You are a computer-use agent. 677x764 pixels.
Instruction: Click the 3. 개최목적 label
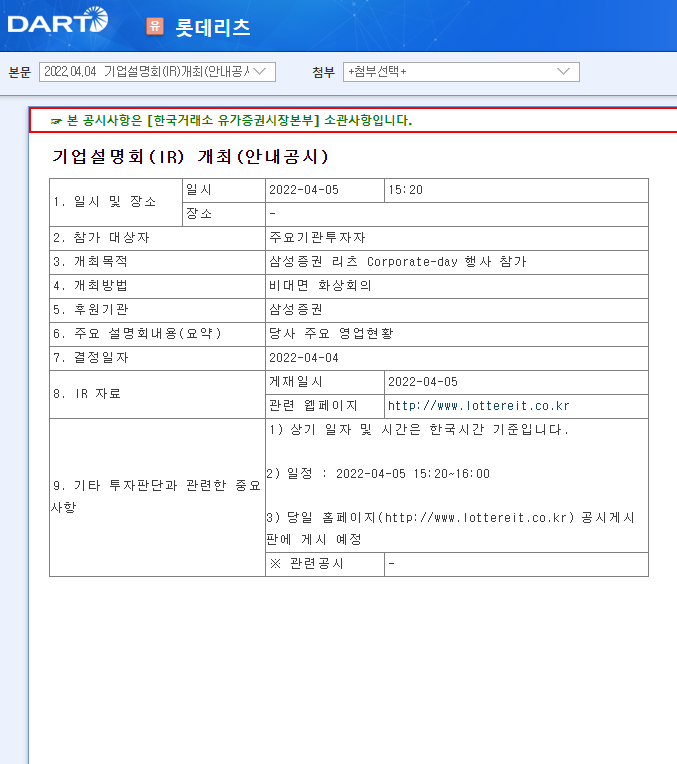pyautogui.click(x=91, y=262)
